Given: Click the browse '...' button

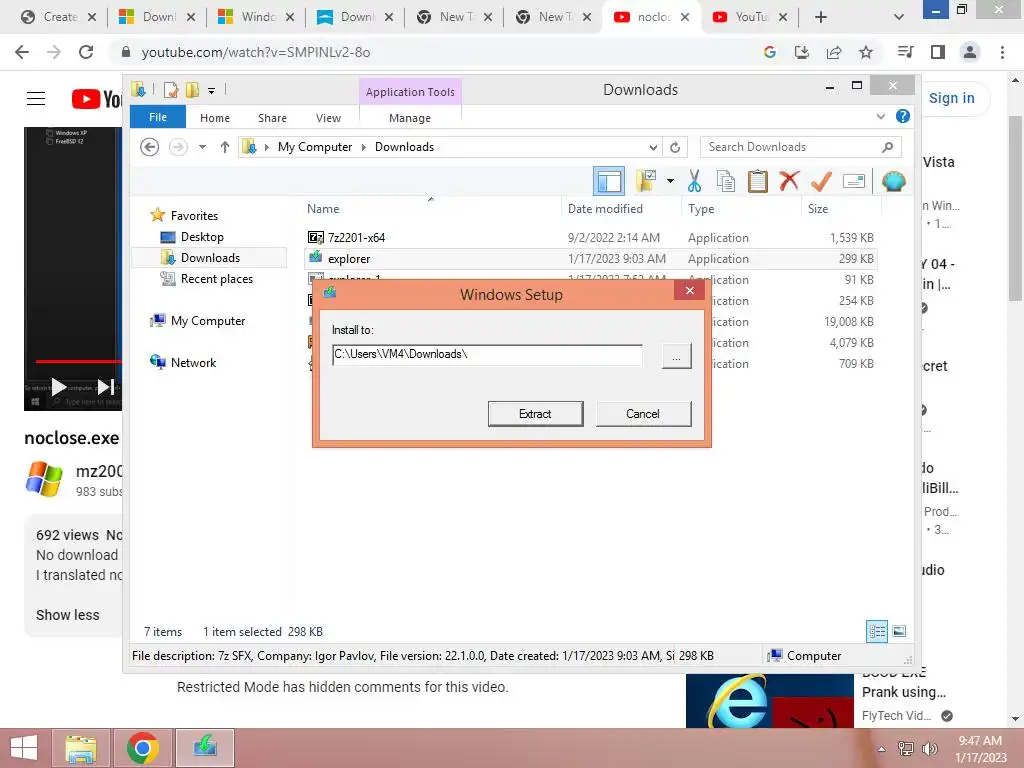Looking at the screenshot, I should (x=677, y=357).
